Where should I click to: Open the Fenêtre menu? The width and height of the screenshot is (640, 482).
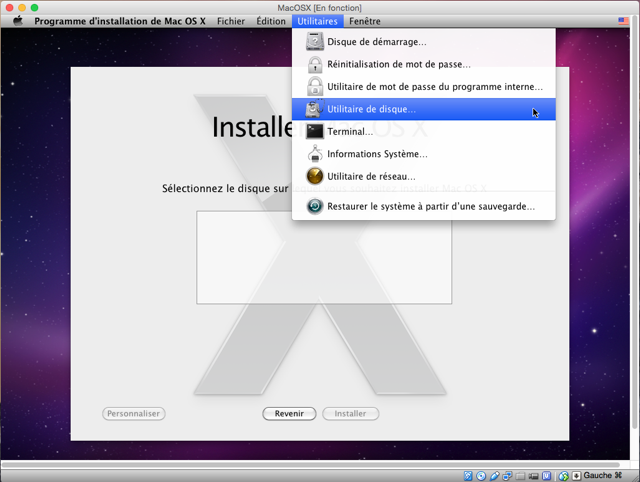(x=364, y=21)
